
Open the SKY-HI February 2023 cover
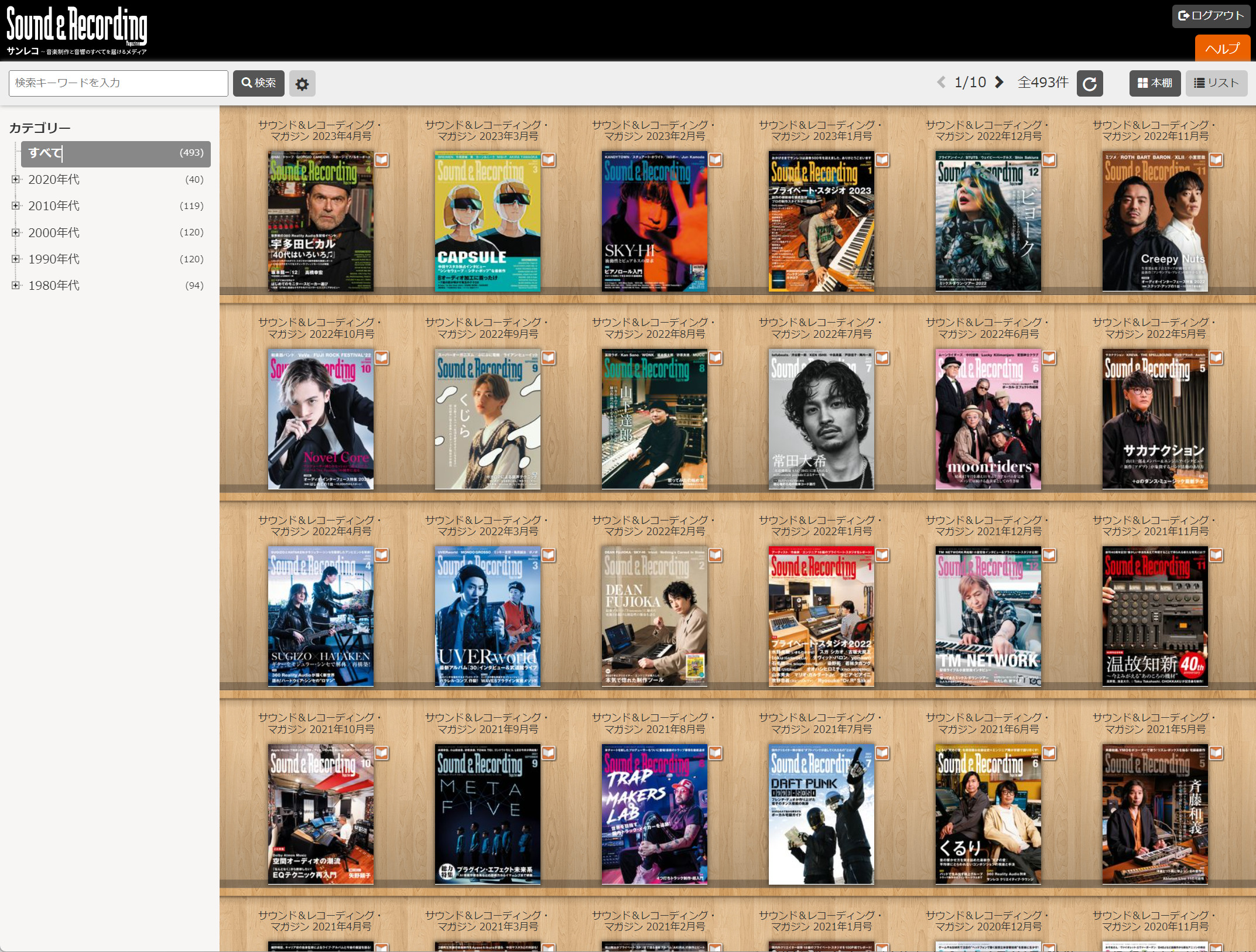click(x=655, y=221)
